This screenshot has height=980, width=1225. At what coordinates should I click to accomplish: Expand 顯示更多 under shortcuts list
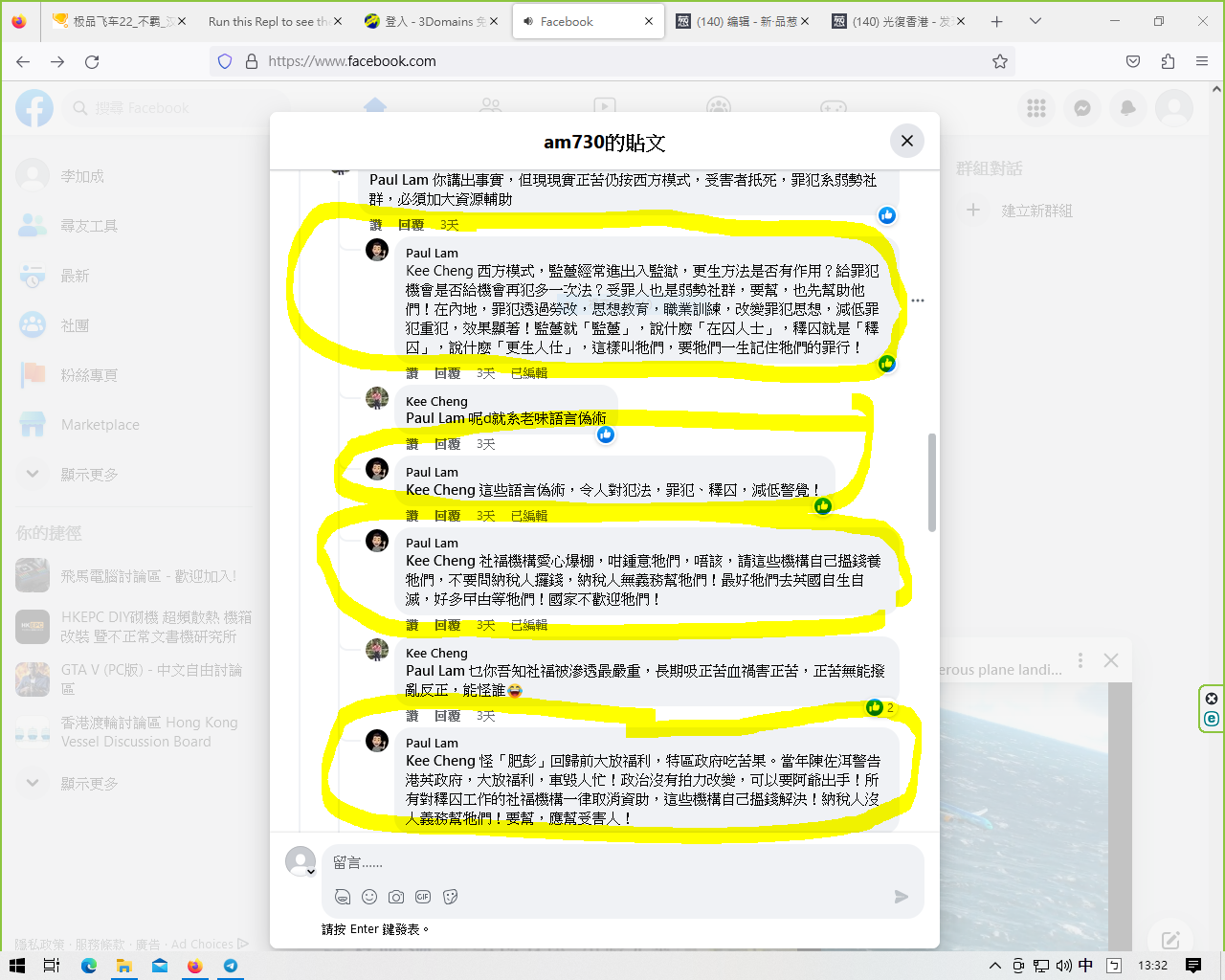(x=134, y=784)
